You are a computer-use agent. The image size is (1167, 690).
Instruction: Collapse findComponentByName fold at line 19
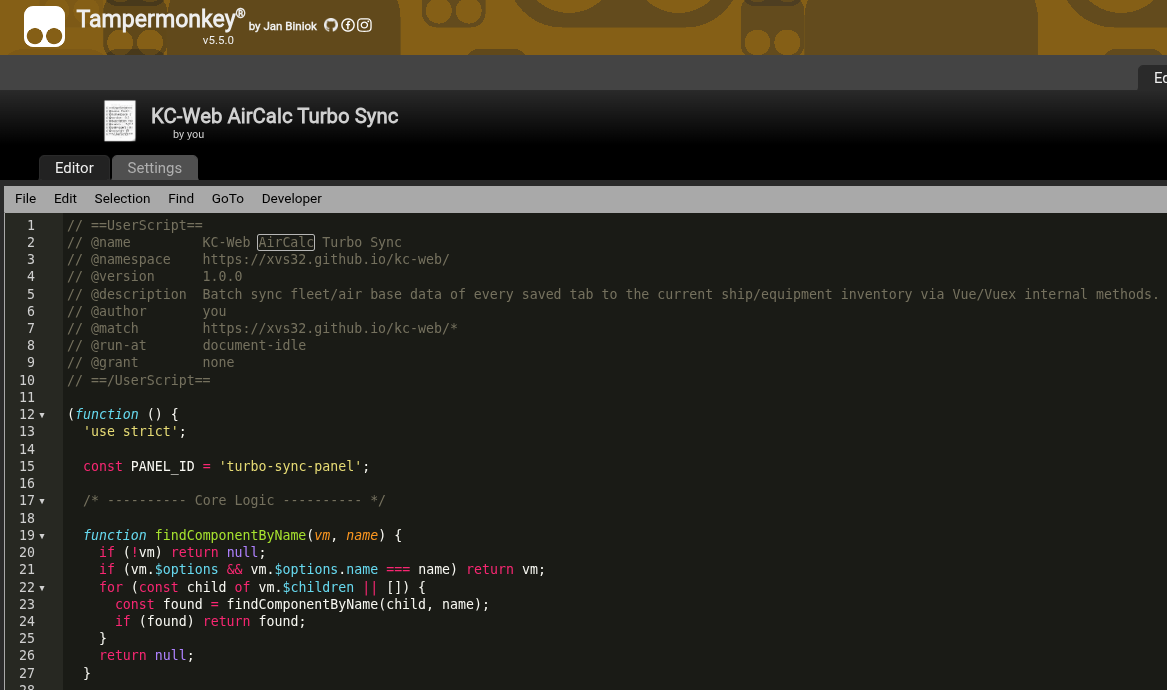point(42,536)
